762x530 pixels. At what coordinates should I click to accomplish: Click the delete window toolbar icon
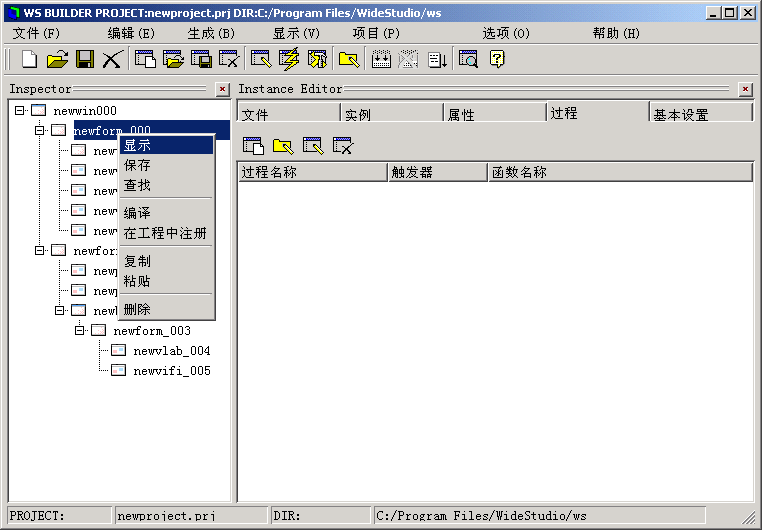[229, 59]
